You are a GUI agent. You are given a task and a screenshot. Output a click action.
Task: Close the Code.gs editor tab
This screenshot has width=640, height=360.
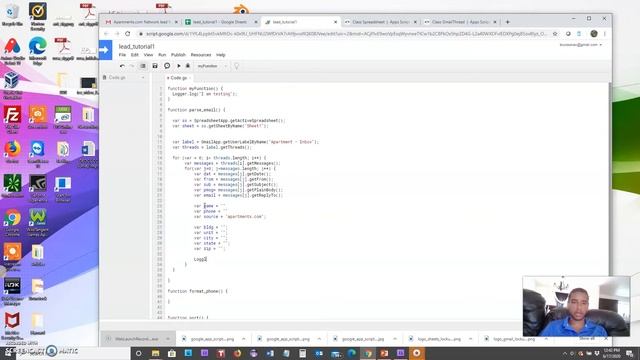click(190, 78)
